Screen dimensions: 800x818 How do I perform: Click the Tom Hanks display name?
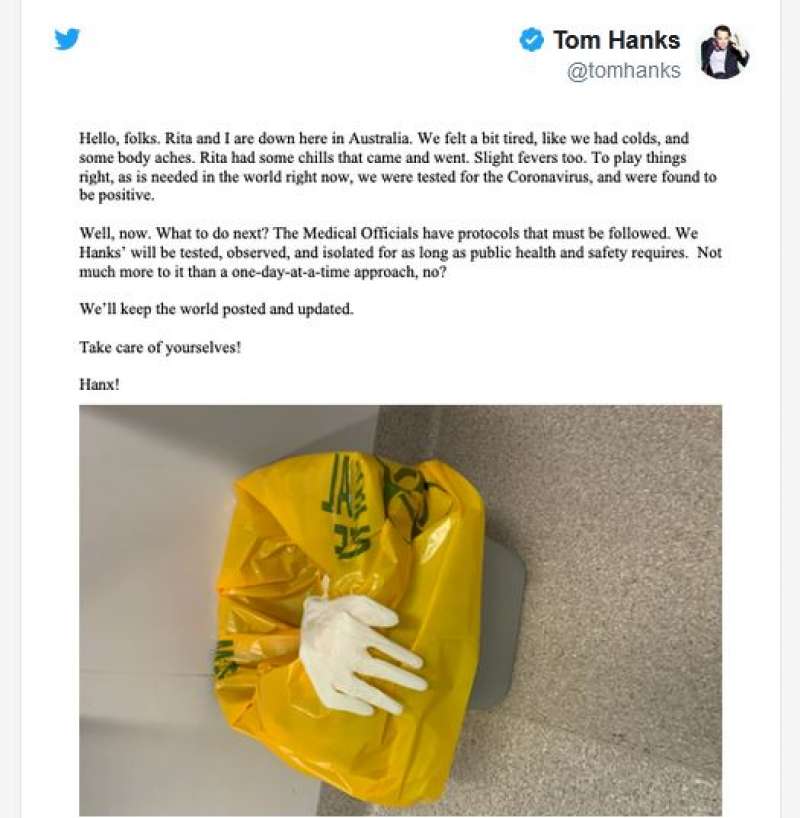pos(616,40)
